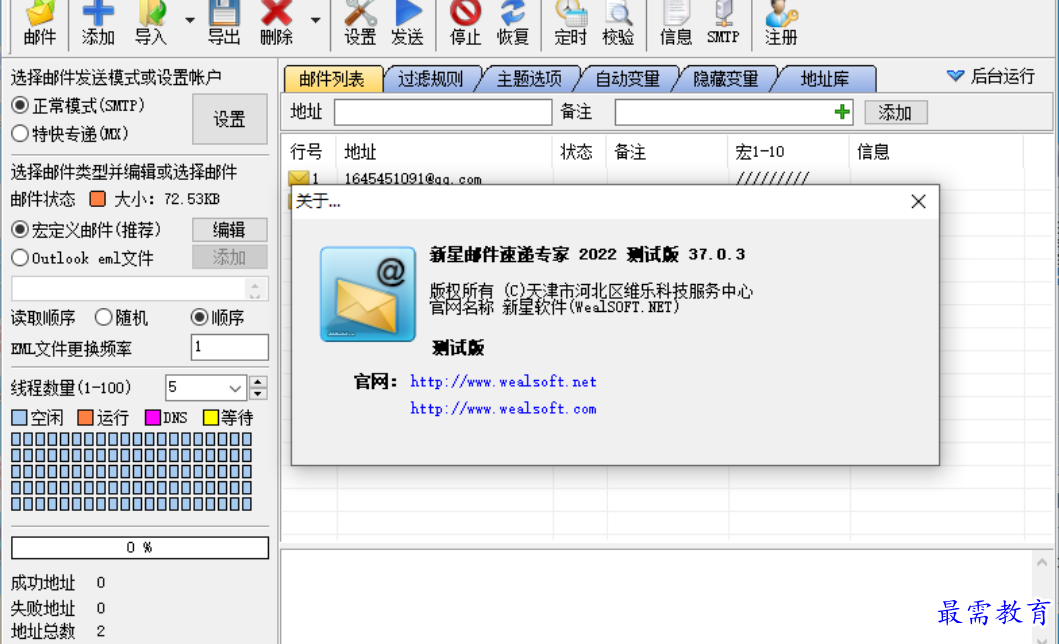The width and height of the screenshot is (1059, 644).
Task: Click the 停止 stop toolbar icon
Action: click(x=465, y=24)
